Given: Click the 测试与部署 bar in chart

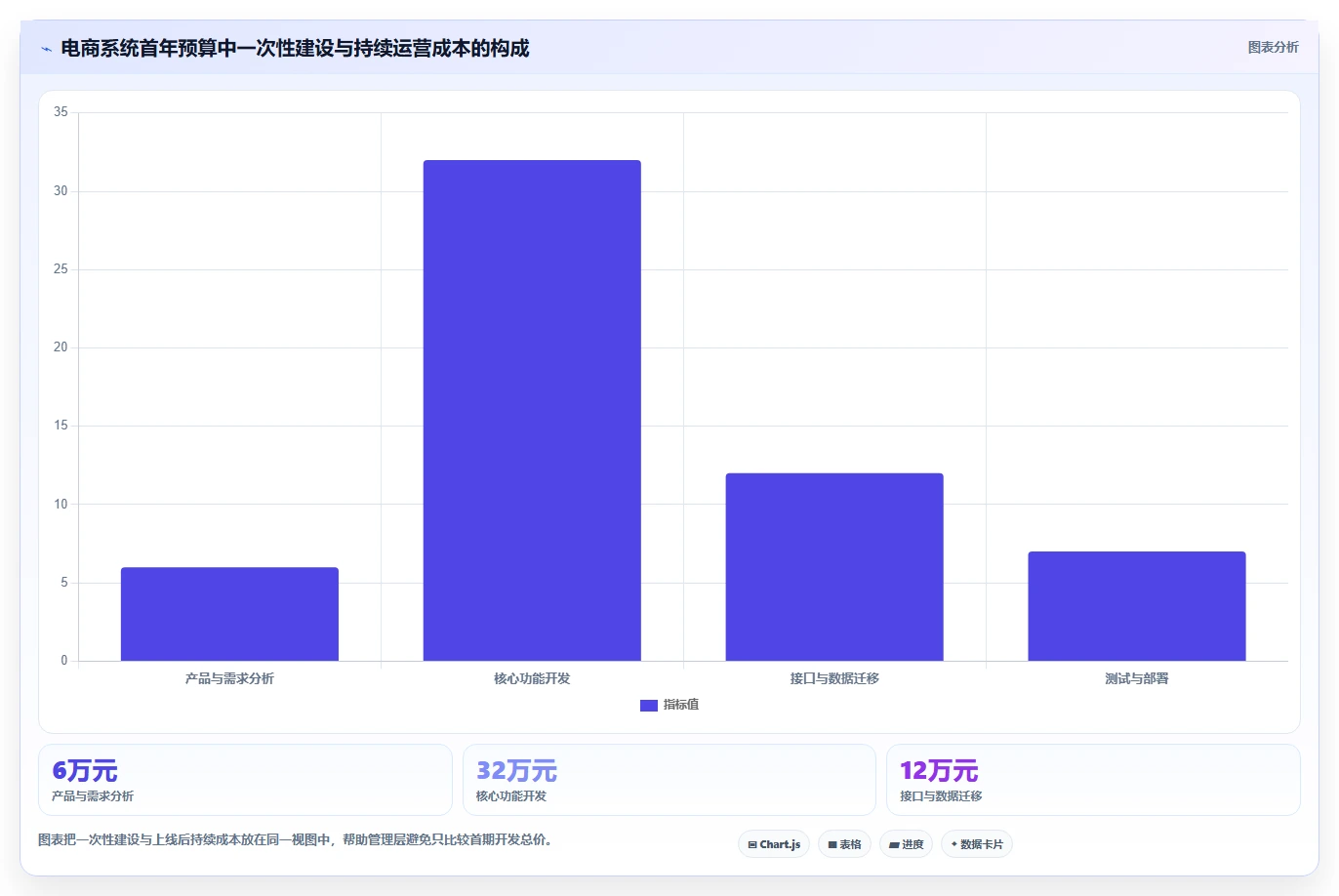Looking at the screenshot, I should 1137,606.
